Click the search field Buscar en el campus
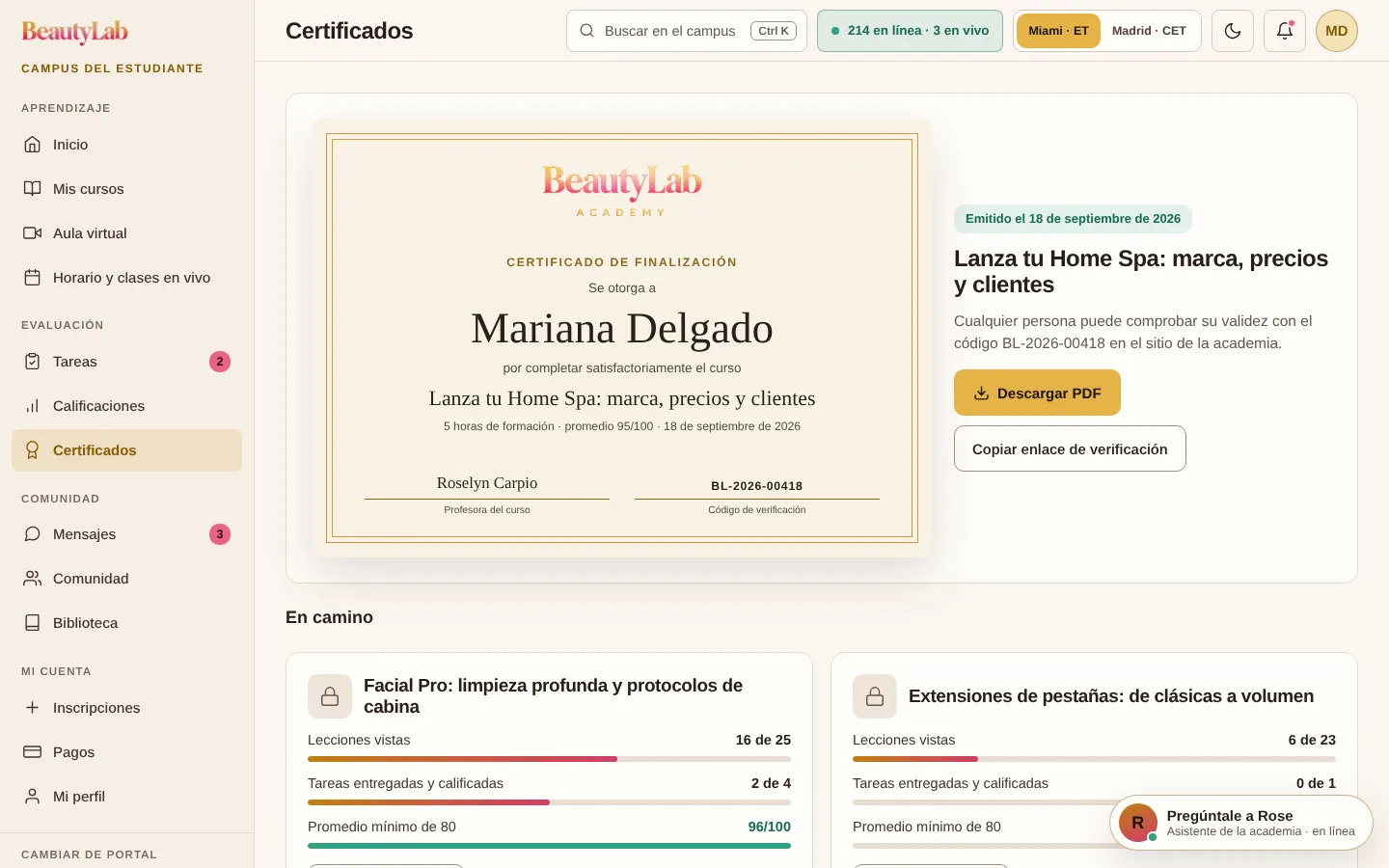The height and width of the screenshot is (868, 1389). click(687, 31)
